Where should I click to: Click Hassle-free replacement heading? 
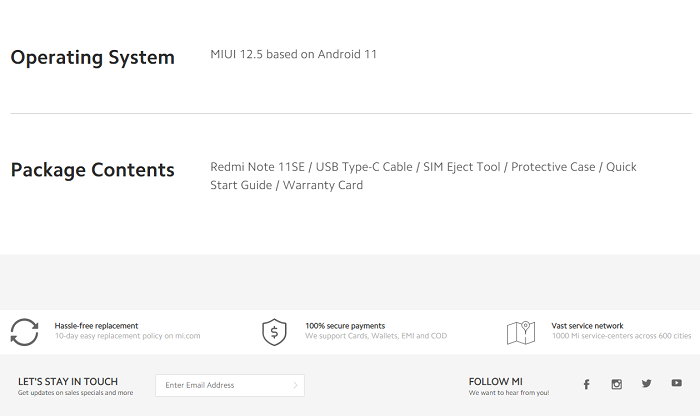click(96, 326)
